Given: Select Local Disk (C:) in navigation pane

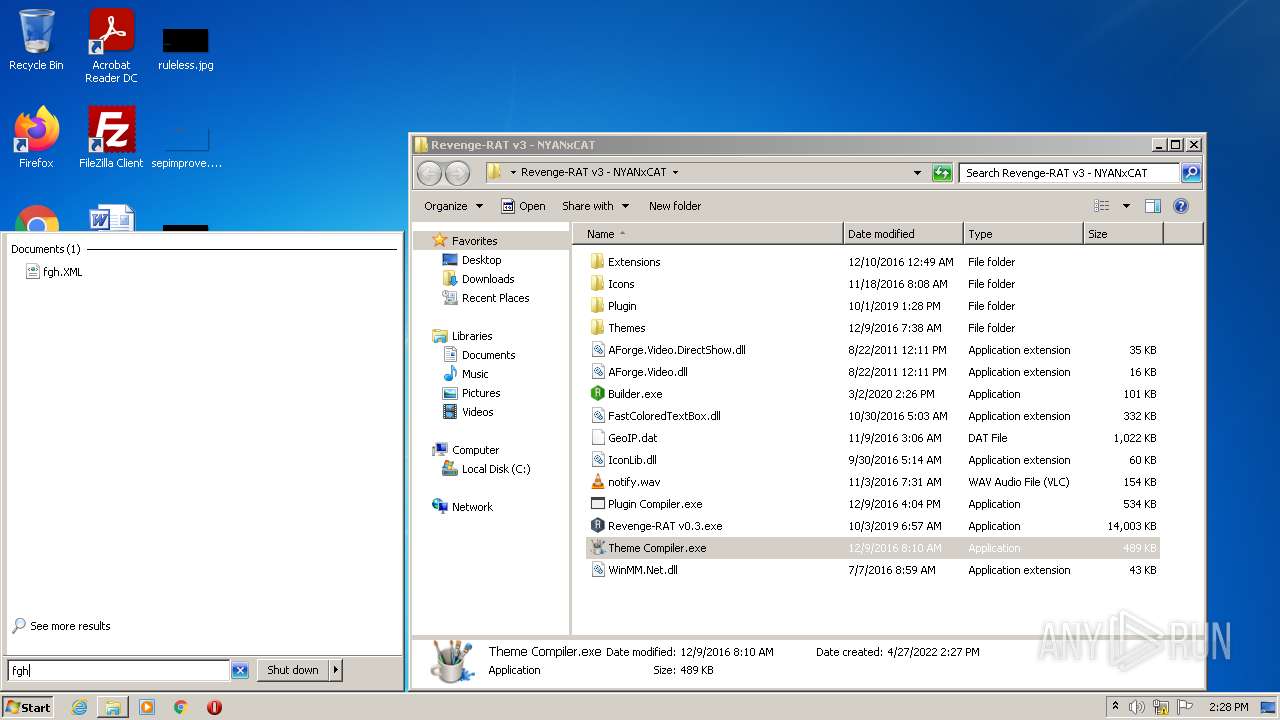Looking at the screenshot, I should click(486, 469).
